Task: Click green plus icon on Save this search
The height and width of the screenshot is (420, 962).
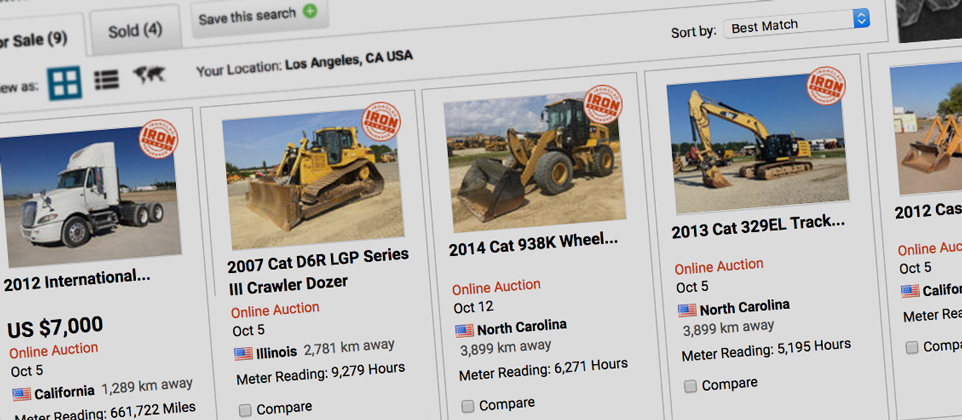Action: pyautogui.click(x=310, y=11)
